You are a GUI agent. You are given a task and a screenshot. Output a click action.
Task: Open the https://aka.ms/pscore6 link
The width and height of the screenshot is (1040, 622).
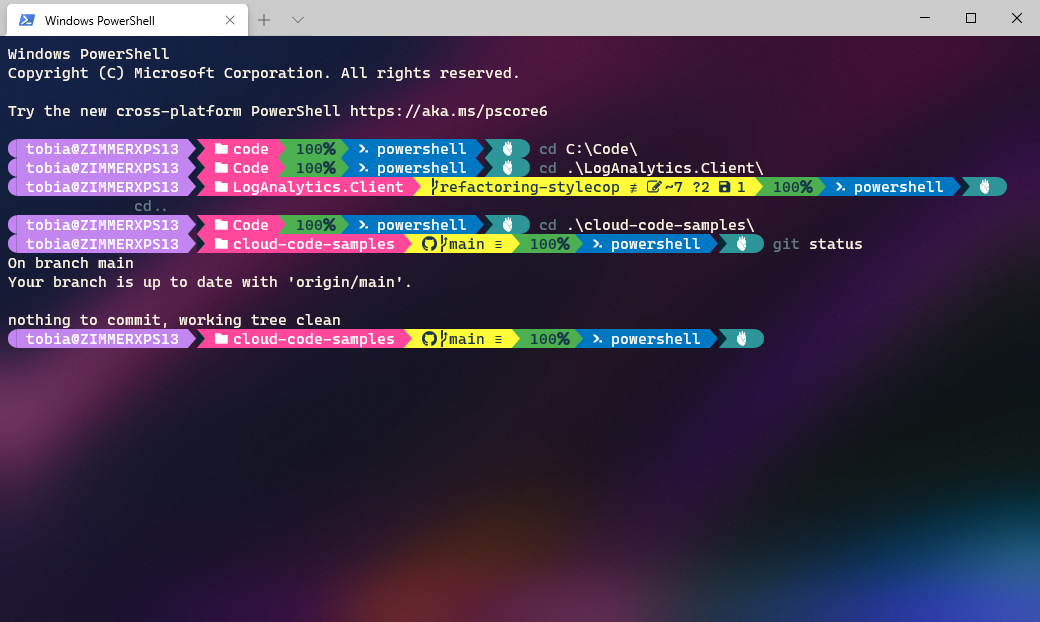pyautogui.click(x=450, y=111)
